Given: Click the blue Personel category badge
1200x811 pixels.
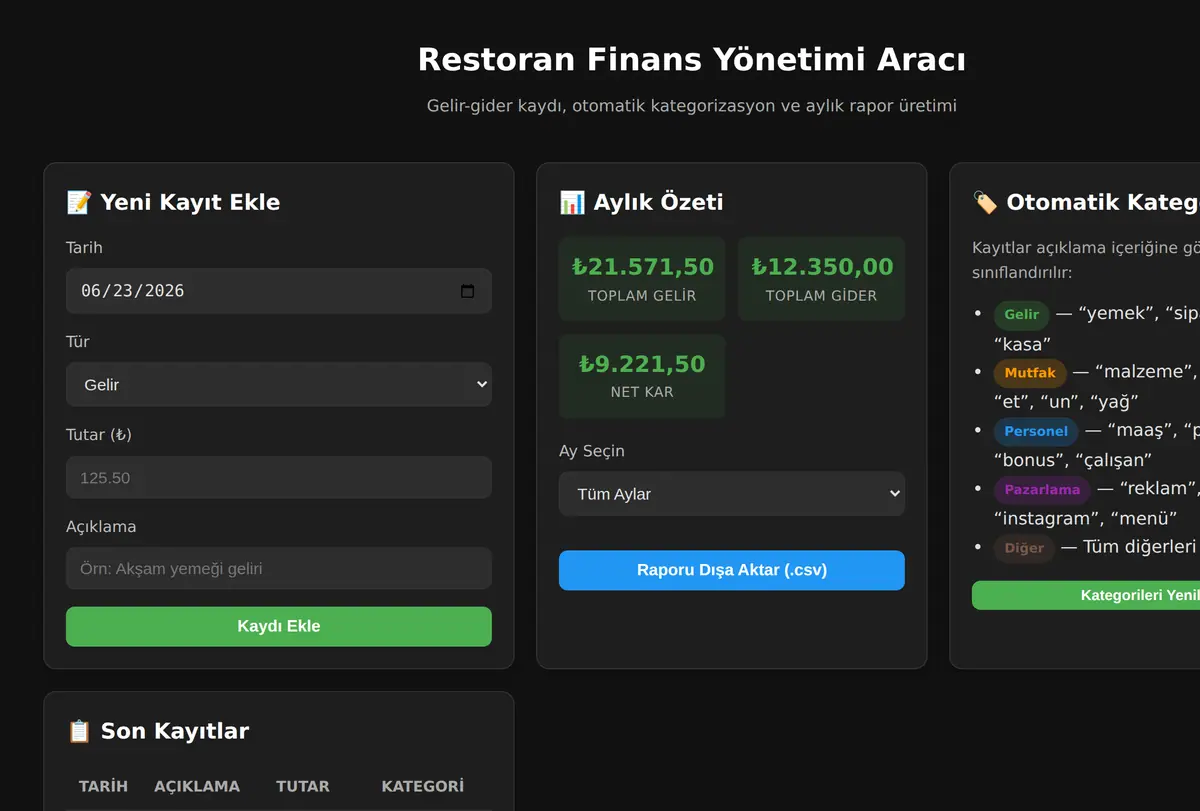Looking at the screenshot, I should (x=1036, y=431).
